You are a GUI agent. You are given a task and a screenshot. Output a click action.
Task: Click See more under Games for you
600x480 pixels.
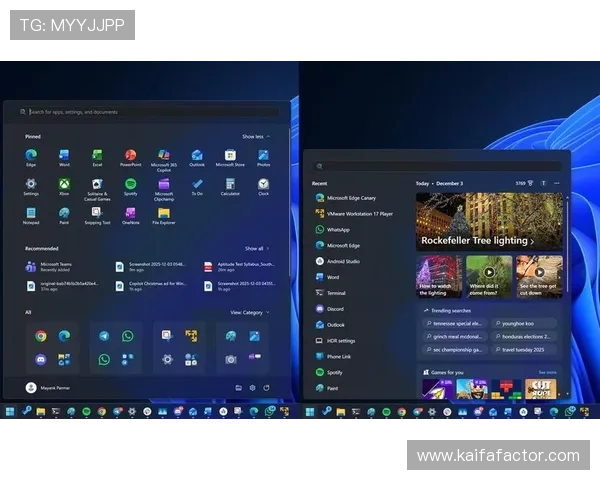(x=547, y=372)
